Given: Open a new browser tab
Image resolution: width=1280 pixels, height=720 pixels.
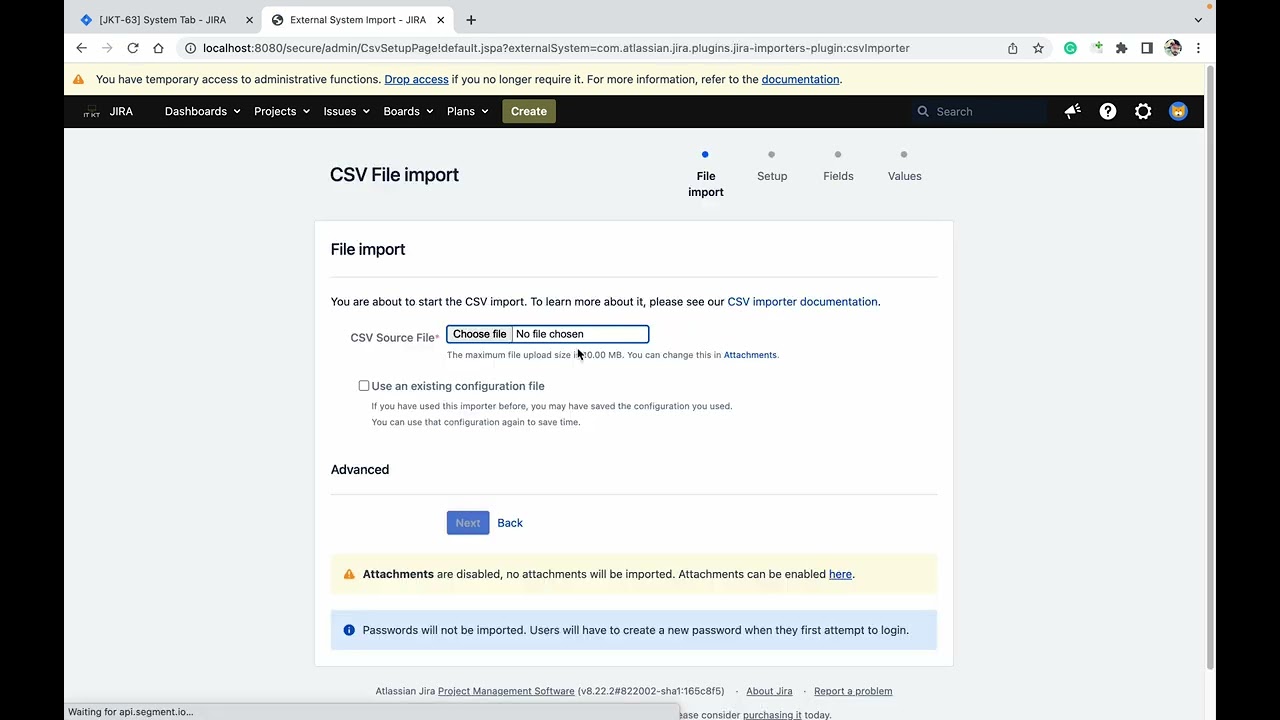Looking at the screenshot, I should [471, 20].
